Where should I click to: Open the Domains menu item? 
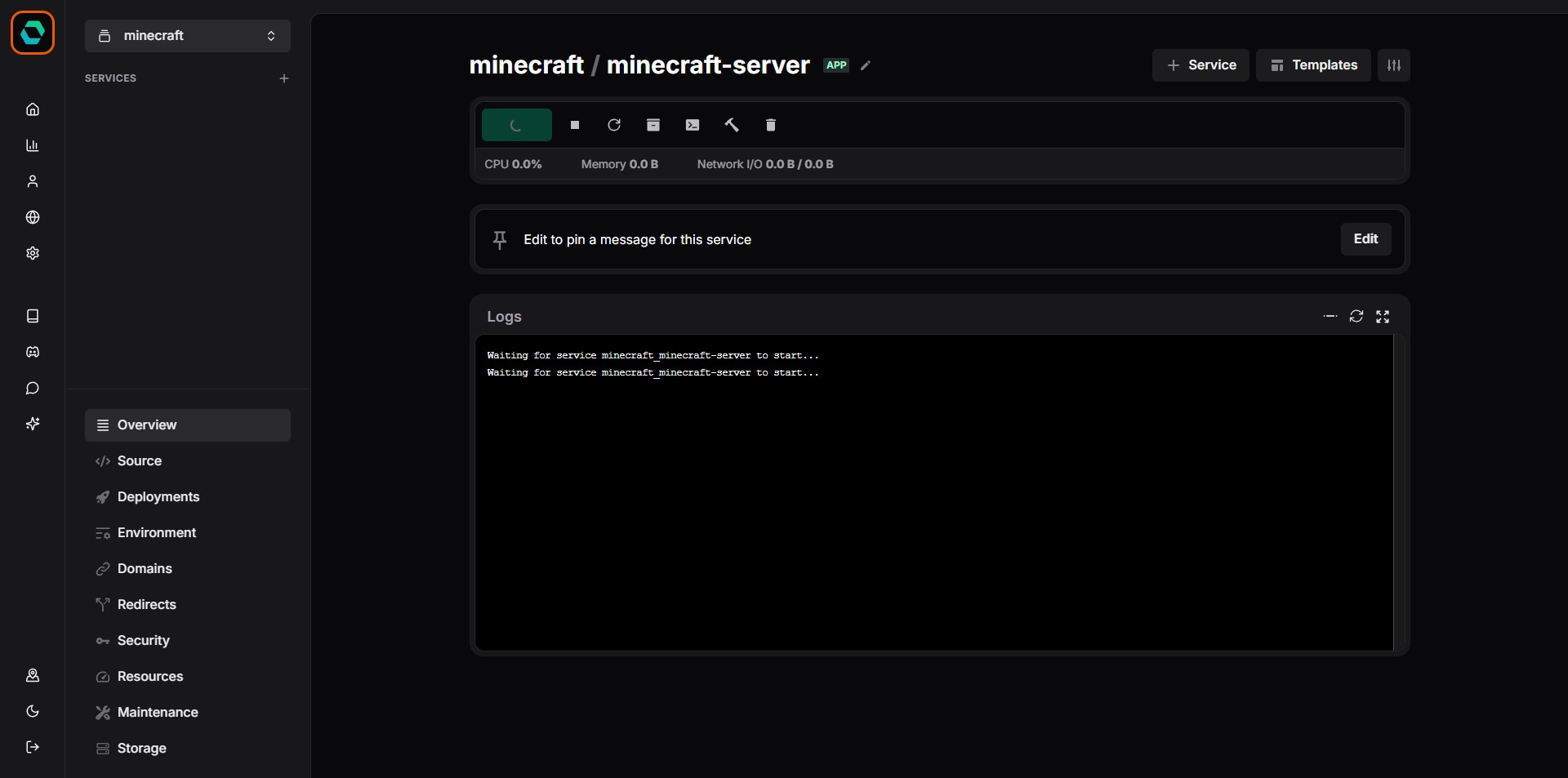188,569
